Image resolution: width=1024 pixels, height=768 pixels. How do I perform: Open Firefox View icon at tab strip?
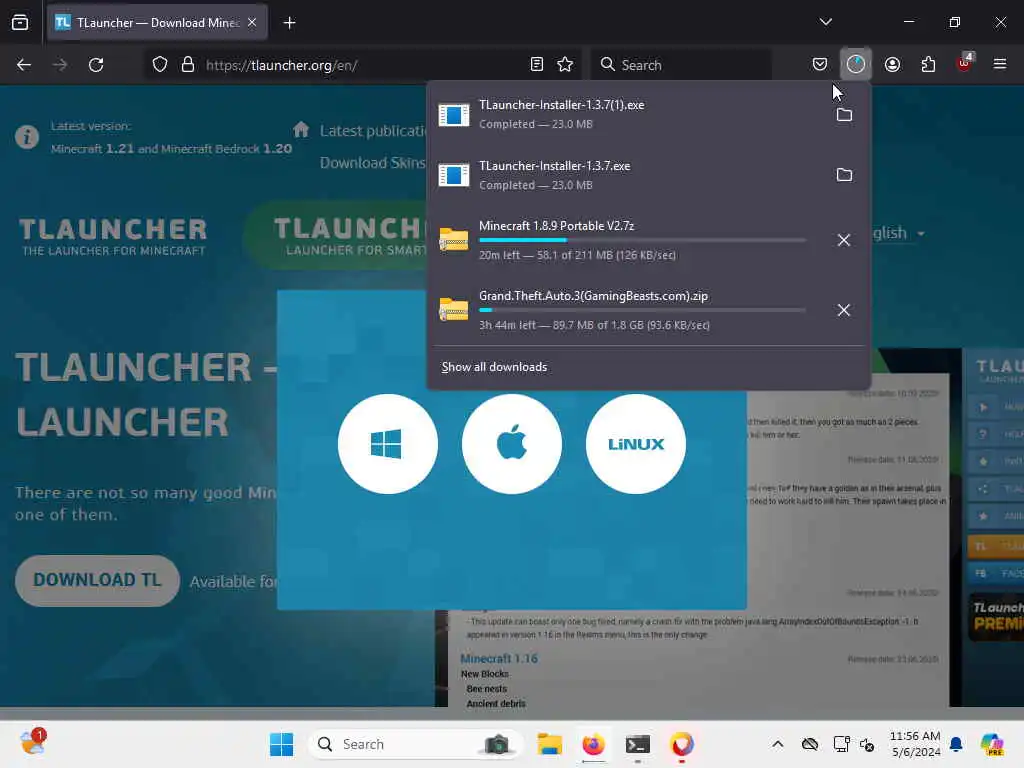(x=20, y=22)
